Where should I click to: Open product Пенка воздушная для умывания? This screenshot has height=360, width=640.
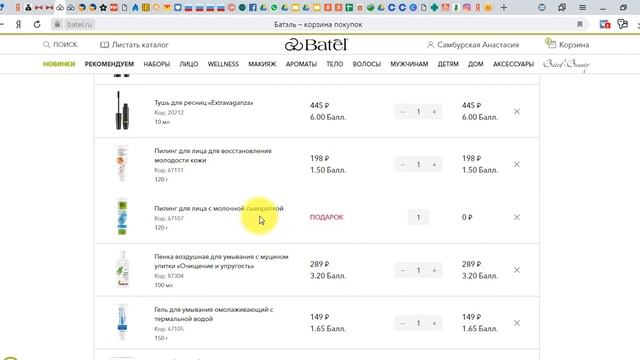(221, 261)
